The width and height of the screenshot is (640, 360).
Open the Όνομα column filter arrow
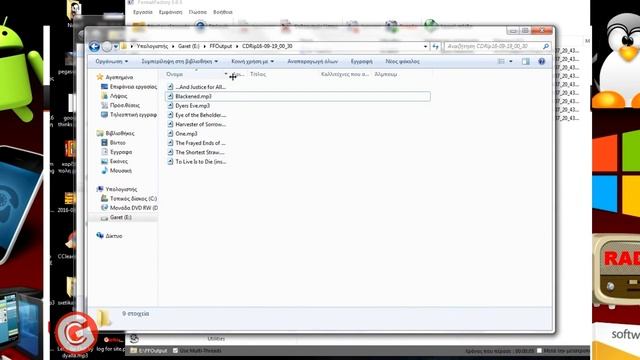226,74
